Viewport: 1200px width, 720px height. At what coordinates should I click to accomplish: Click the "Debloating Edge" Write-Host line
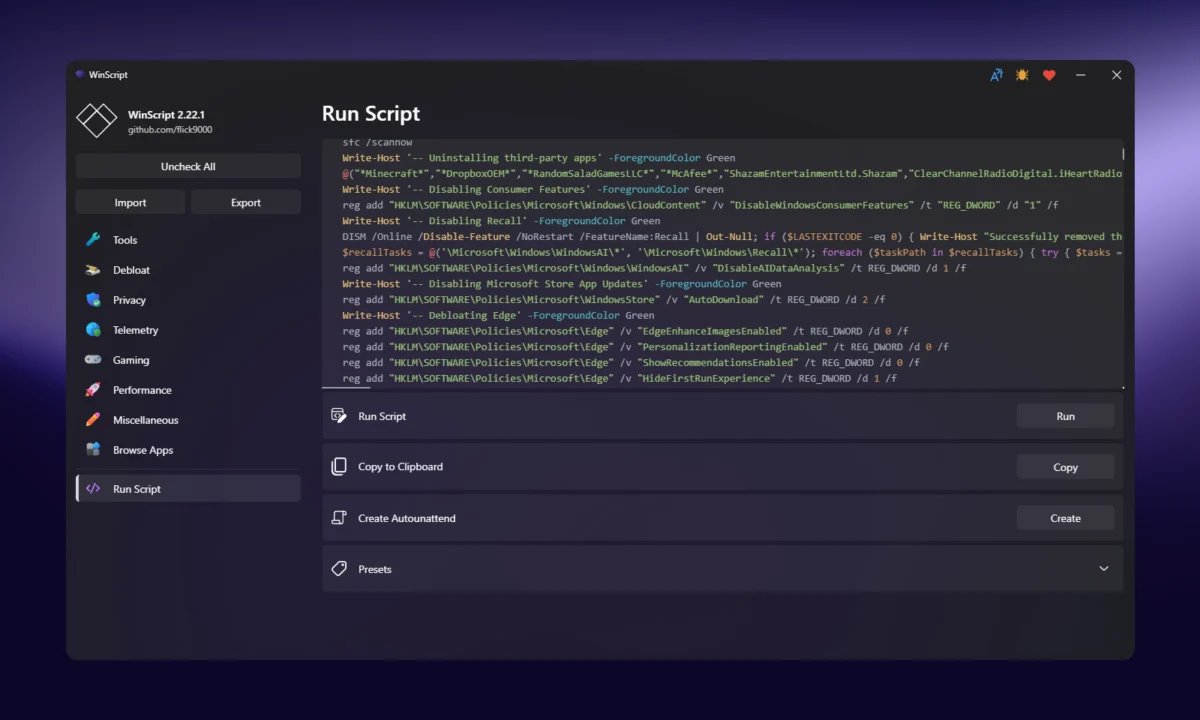(x=498, y=316)
